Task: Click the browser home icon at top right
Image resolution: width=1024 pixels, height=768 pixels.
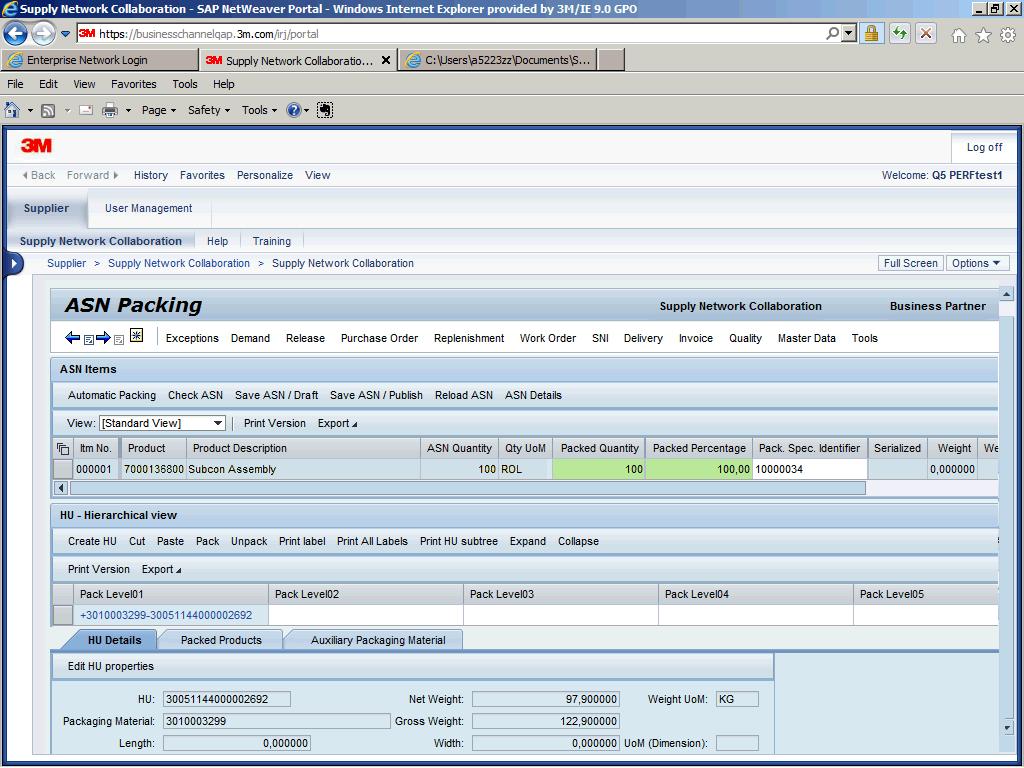Action: [959, 35]
